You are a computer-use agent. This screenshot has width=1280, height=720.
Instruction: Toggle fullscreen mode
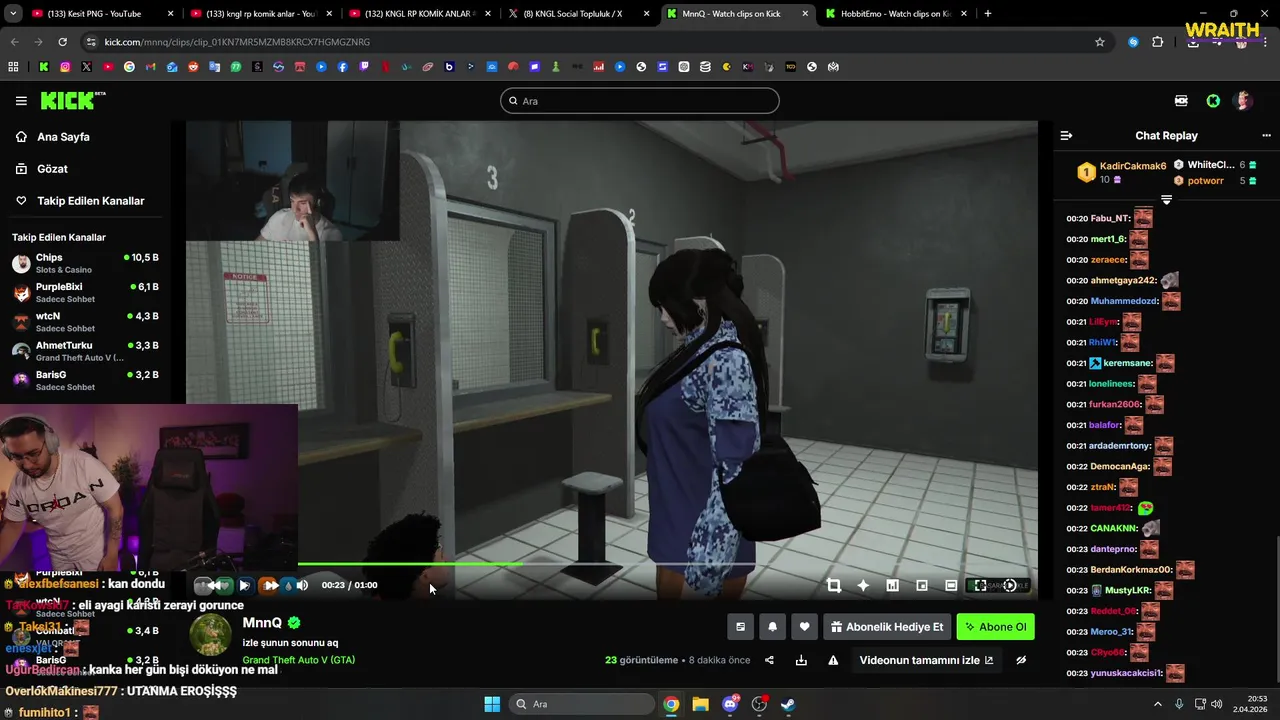click(980, 586)
